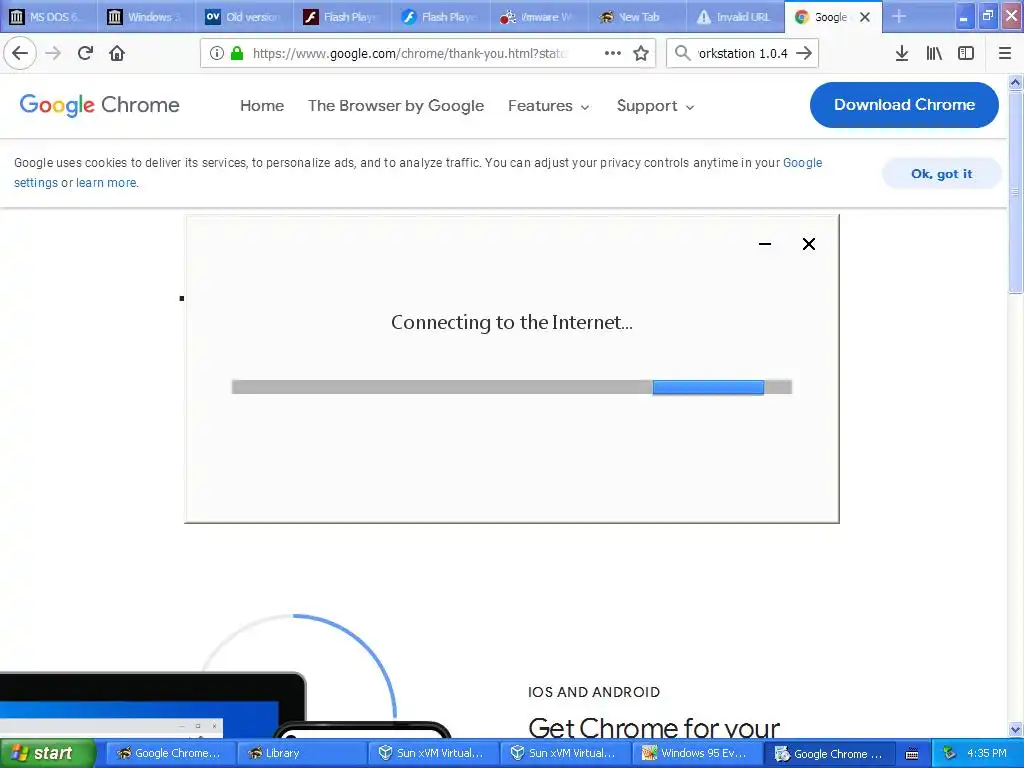Open The Browser by Google link

(x=396, y=106)
